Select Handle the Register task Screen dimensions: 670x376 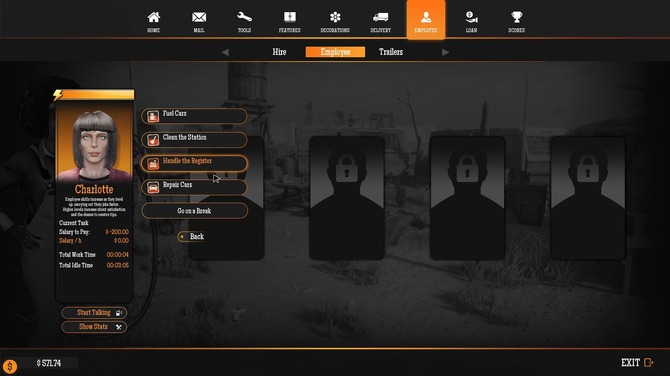[194, 163]
